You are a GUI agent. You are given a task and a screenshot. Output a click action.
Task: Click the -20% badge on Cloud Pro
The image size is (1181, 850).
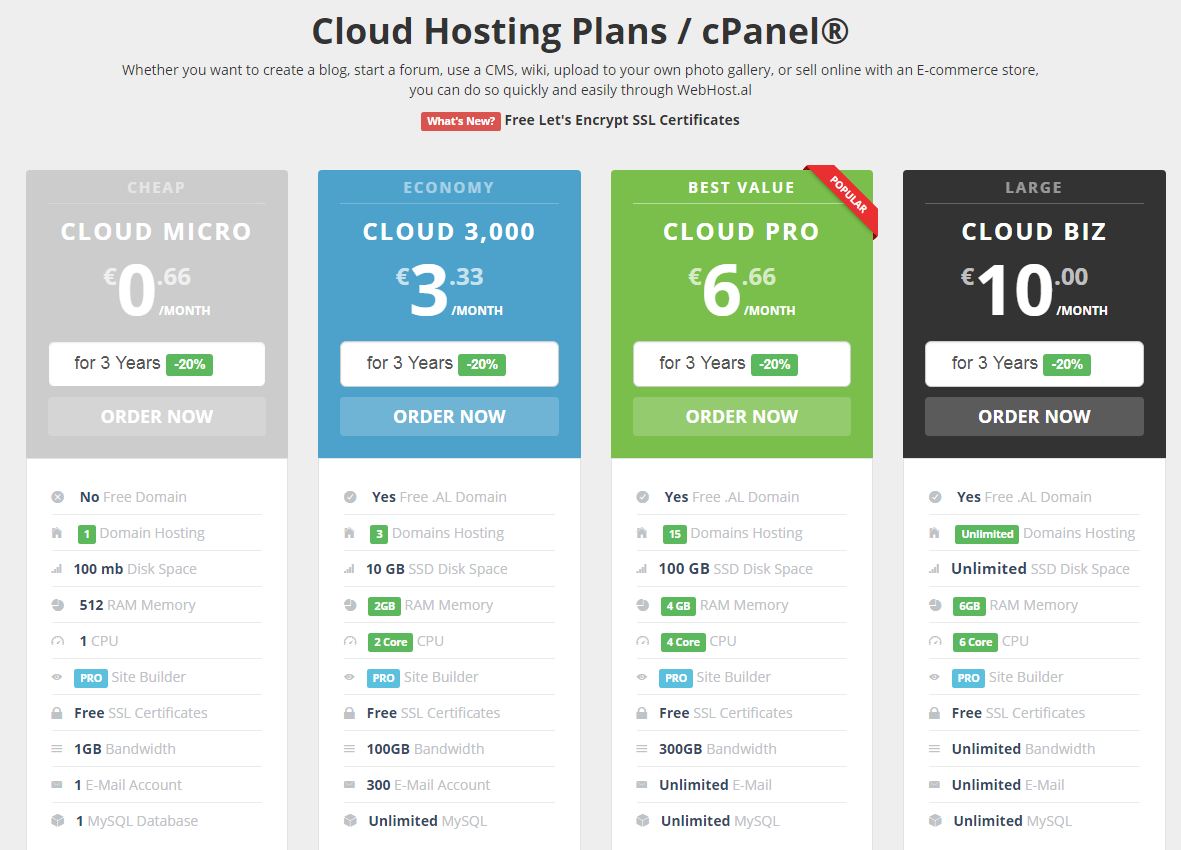coord(774,364)
